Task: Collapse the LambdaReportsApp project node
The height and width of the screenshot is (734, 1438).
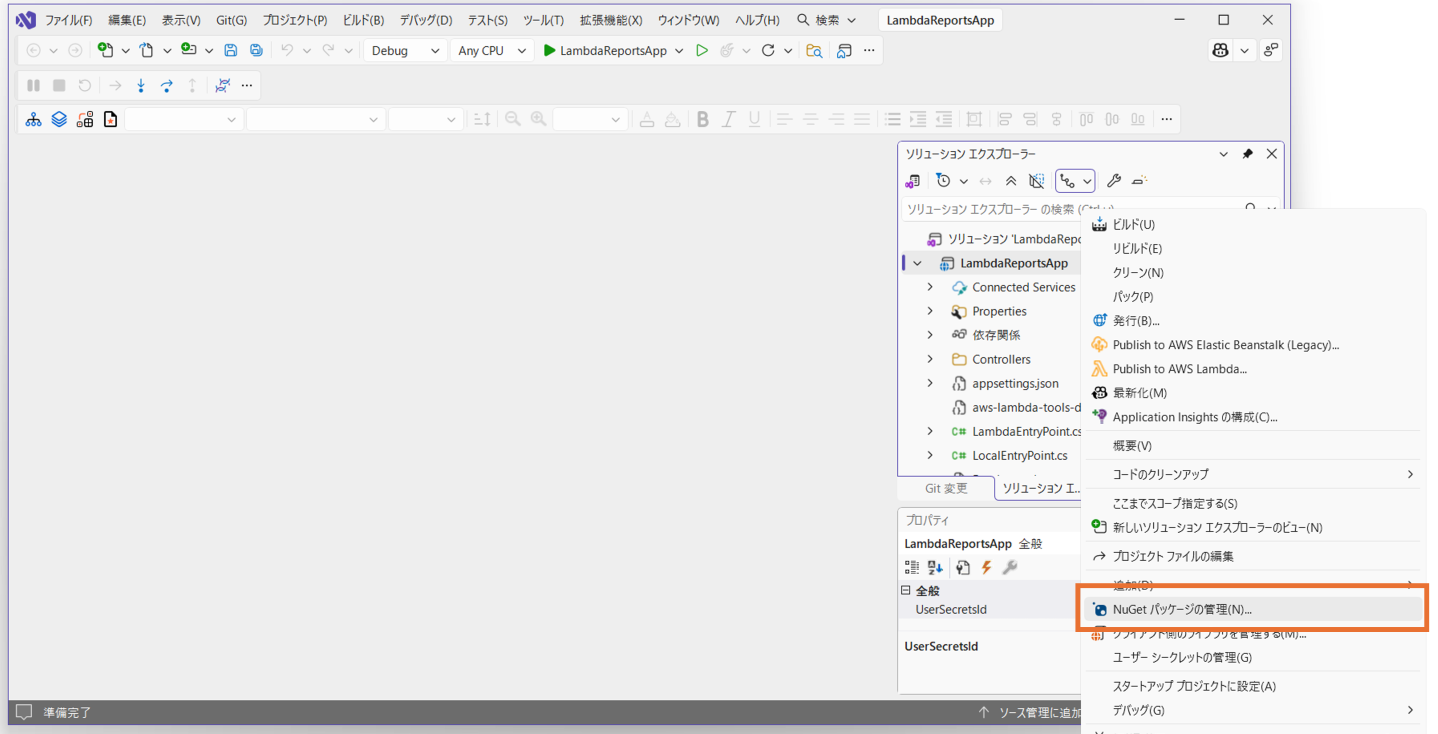Action: pyautogui.click(x=917, y=263)
